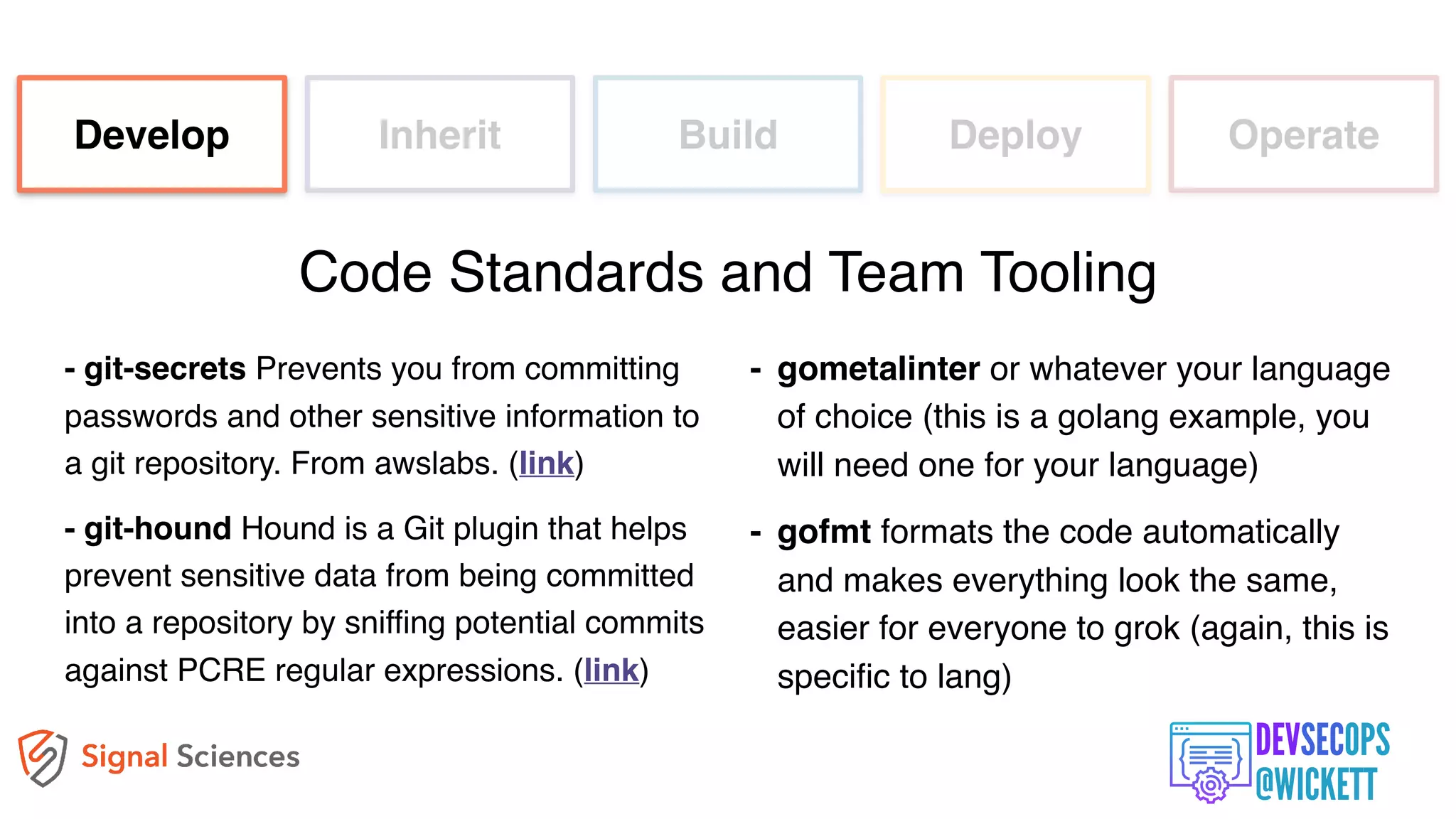Click the Signal Sciences shield logo icon
This screenshot has height=819, width=1456.
(x=43, y=758)
